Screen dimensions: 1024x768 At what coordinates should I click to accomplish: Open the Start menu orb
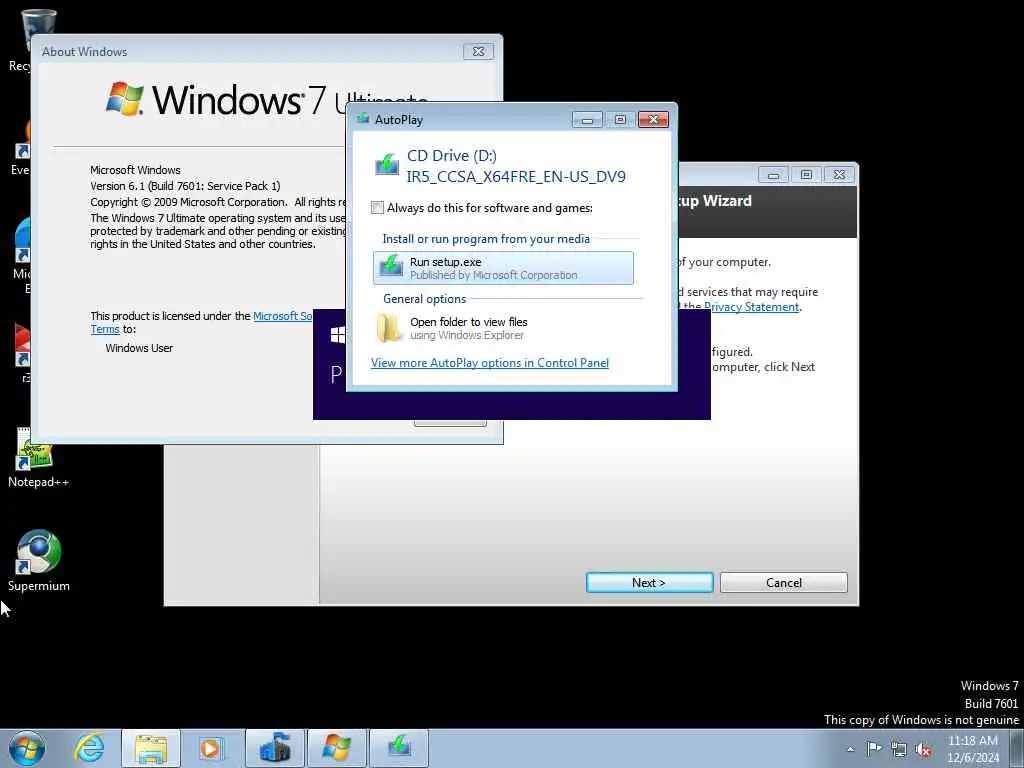pos(27,748)
